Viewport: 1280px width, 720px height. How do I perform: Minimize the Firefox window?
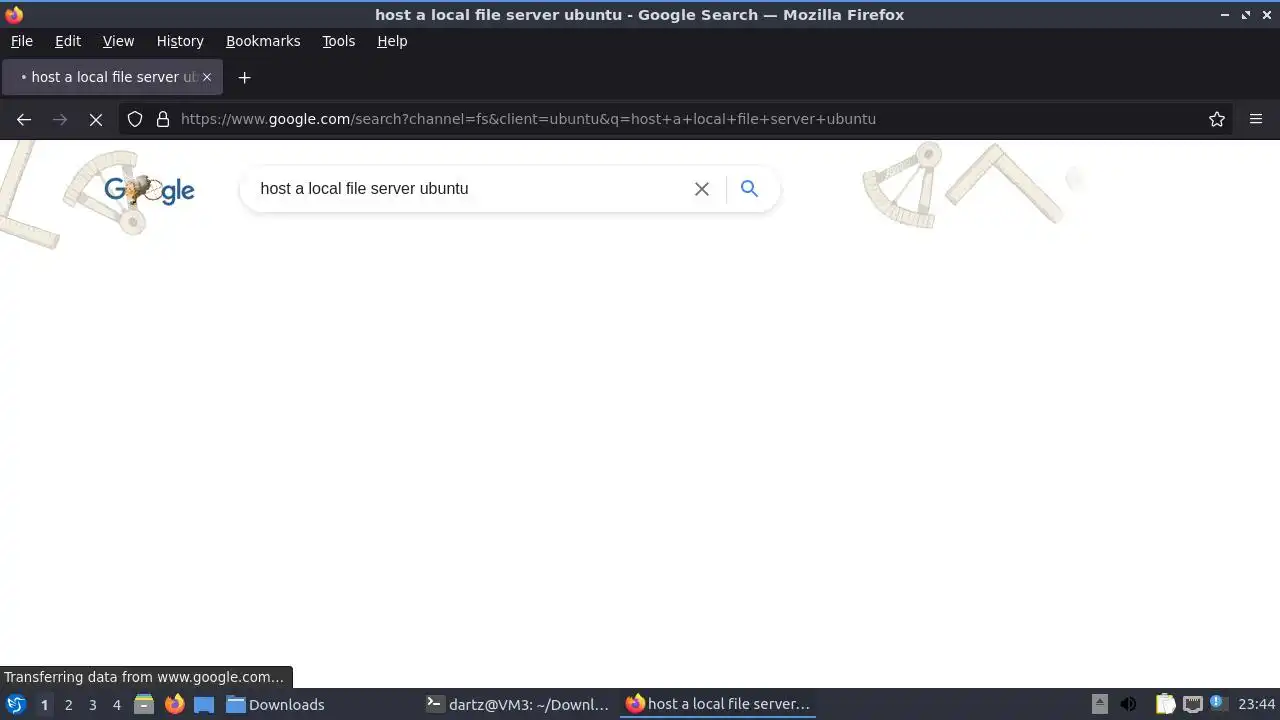point(1225,15)
